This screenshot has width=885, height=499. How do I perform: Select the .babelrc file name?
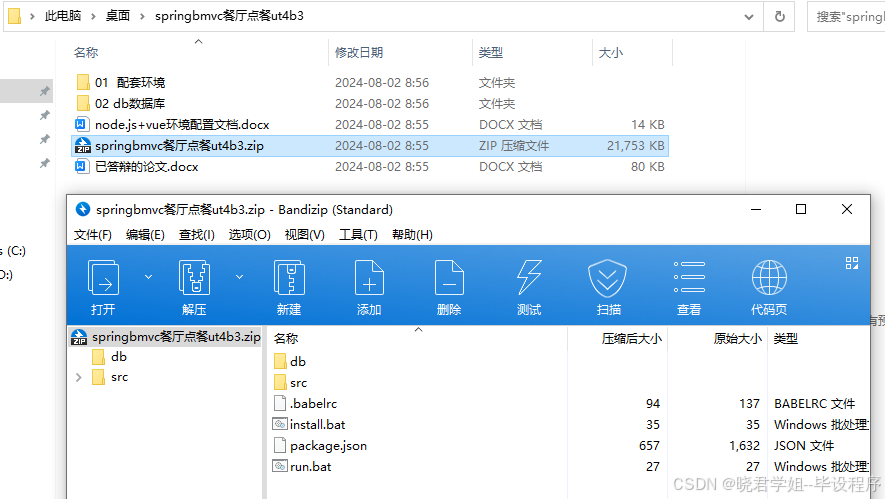click(x=314, y=404)
